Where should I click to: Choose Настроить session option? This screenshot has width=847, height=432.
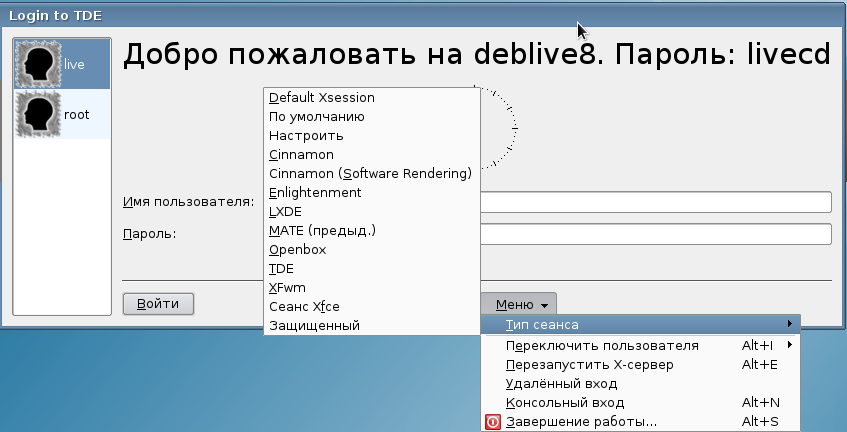tap(372, 136)
